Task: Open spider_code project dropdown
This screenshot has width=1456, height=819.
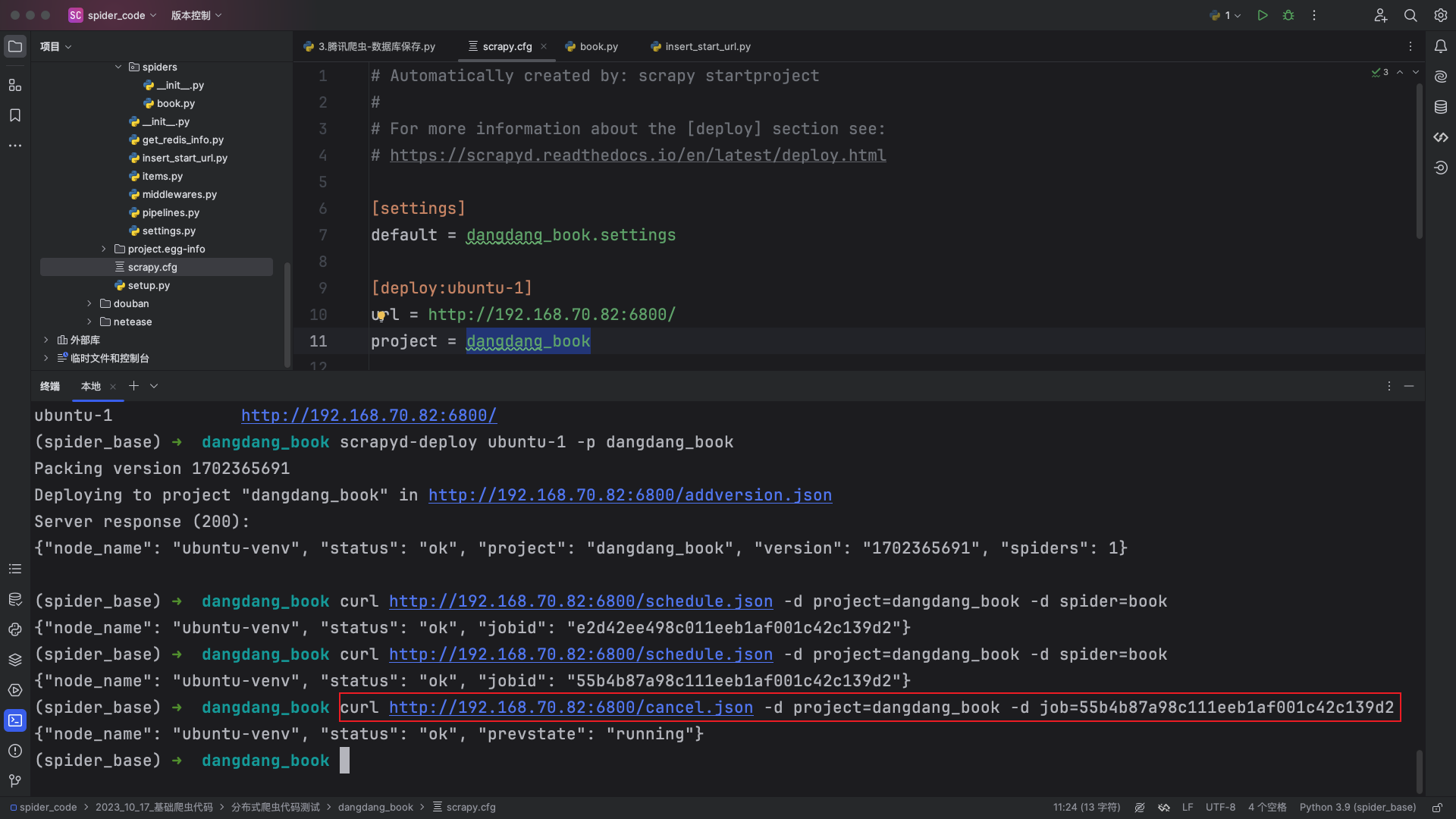Action: (113, 15)
